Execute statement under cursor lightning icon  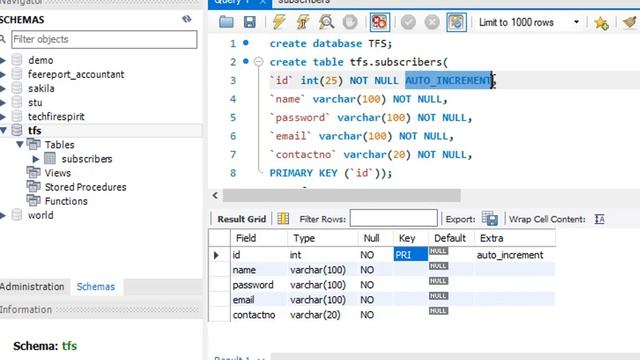click(x=302, y=22)
